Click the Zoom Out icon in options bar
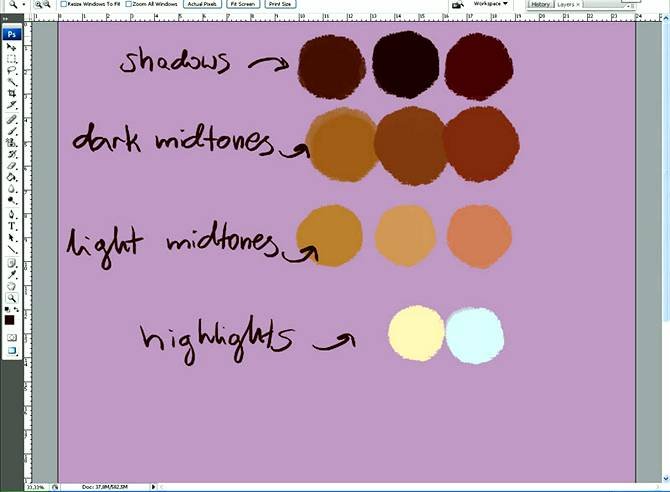The image size is (670, 492). click(x=47, y=4)
